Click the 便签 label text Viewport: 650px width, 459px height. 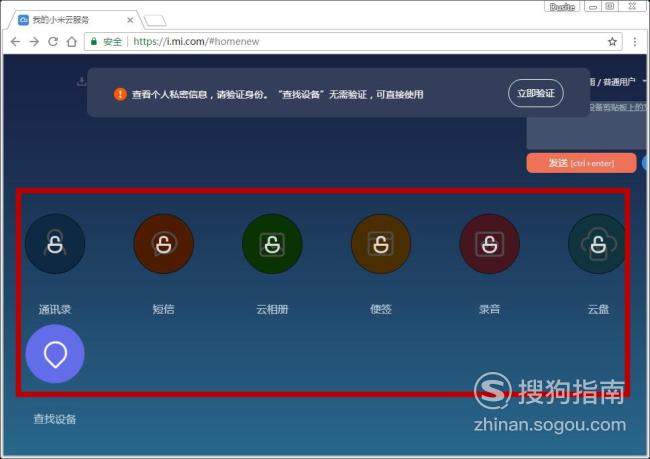pos(381,309)
